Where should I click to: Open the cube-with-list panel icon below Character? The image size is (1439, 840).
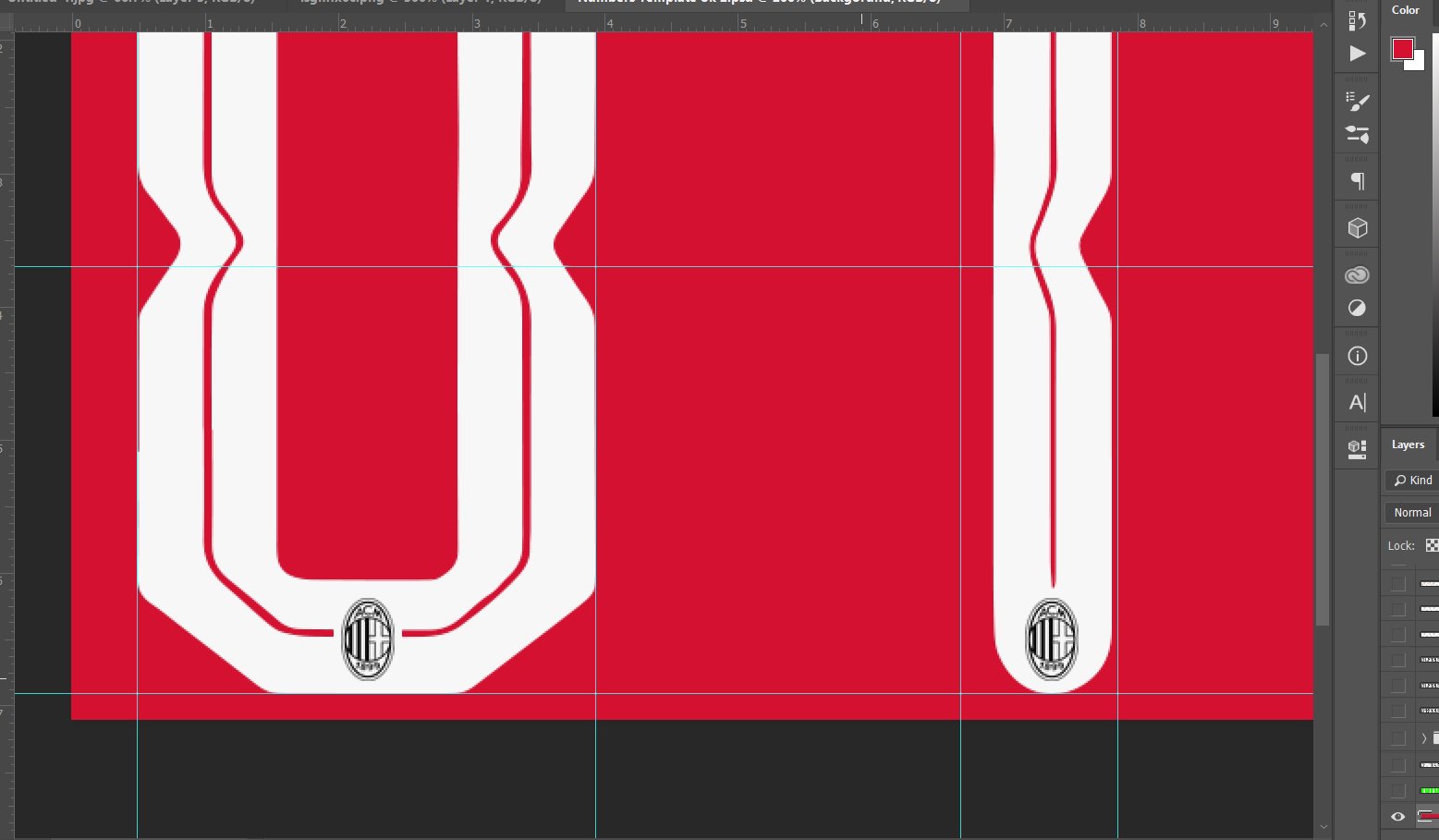tap(1357, 450)
